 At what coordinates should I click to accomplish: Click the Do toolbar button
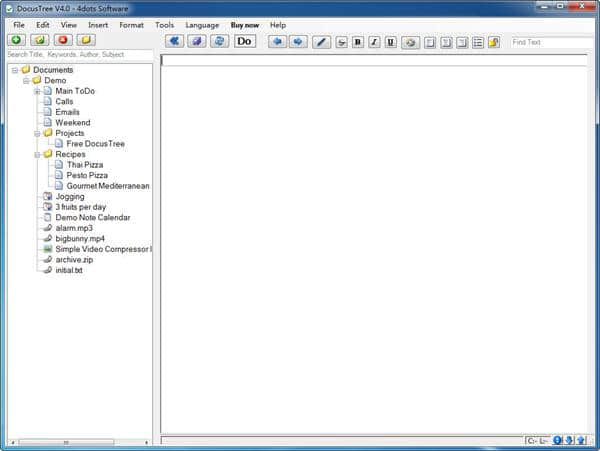[x=245, y=41]
